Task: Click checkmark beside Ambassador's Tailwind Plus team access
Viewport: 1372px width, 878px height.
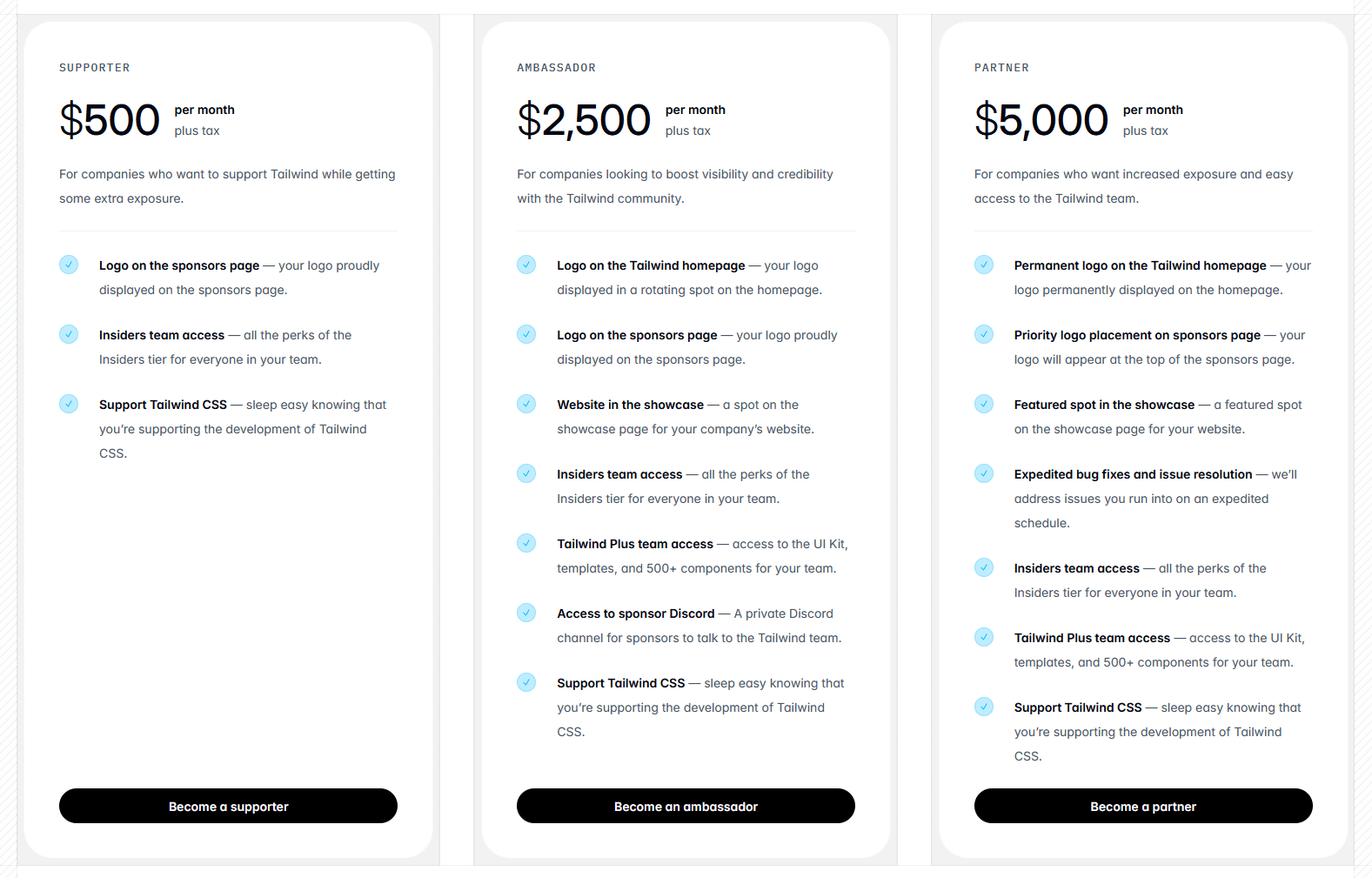Action: (x=526, y=543)
